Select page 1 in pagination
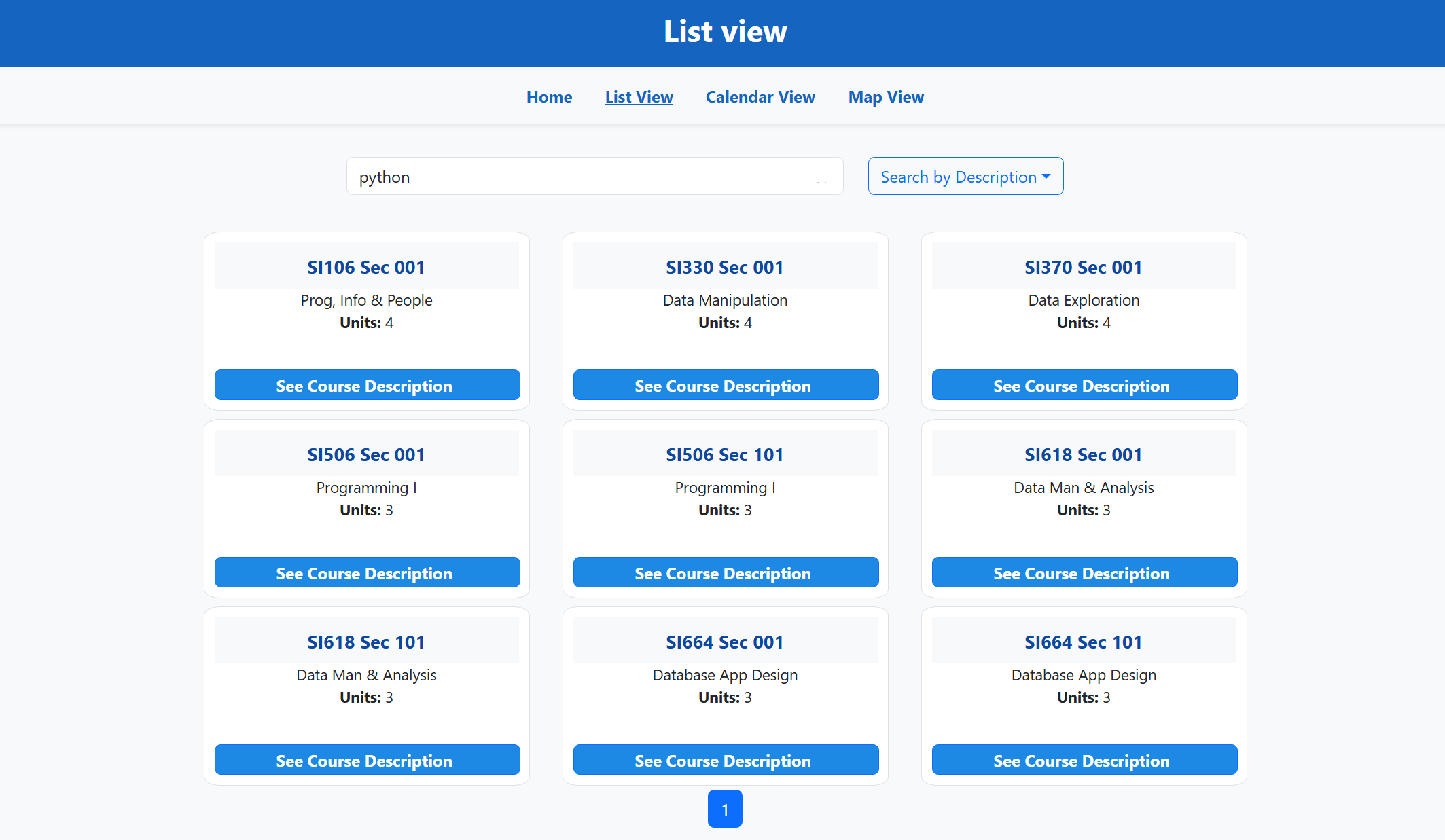Image resolution: width=1445 pixels, height=840 pixels. (725, 809)
